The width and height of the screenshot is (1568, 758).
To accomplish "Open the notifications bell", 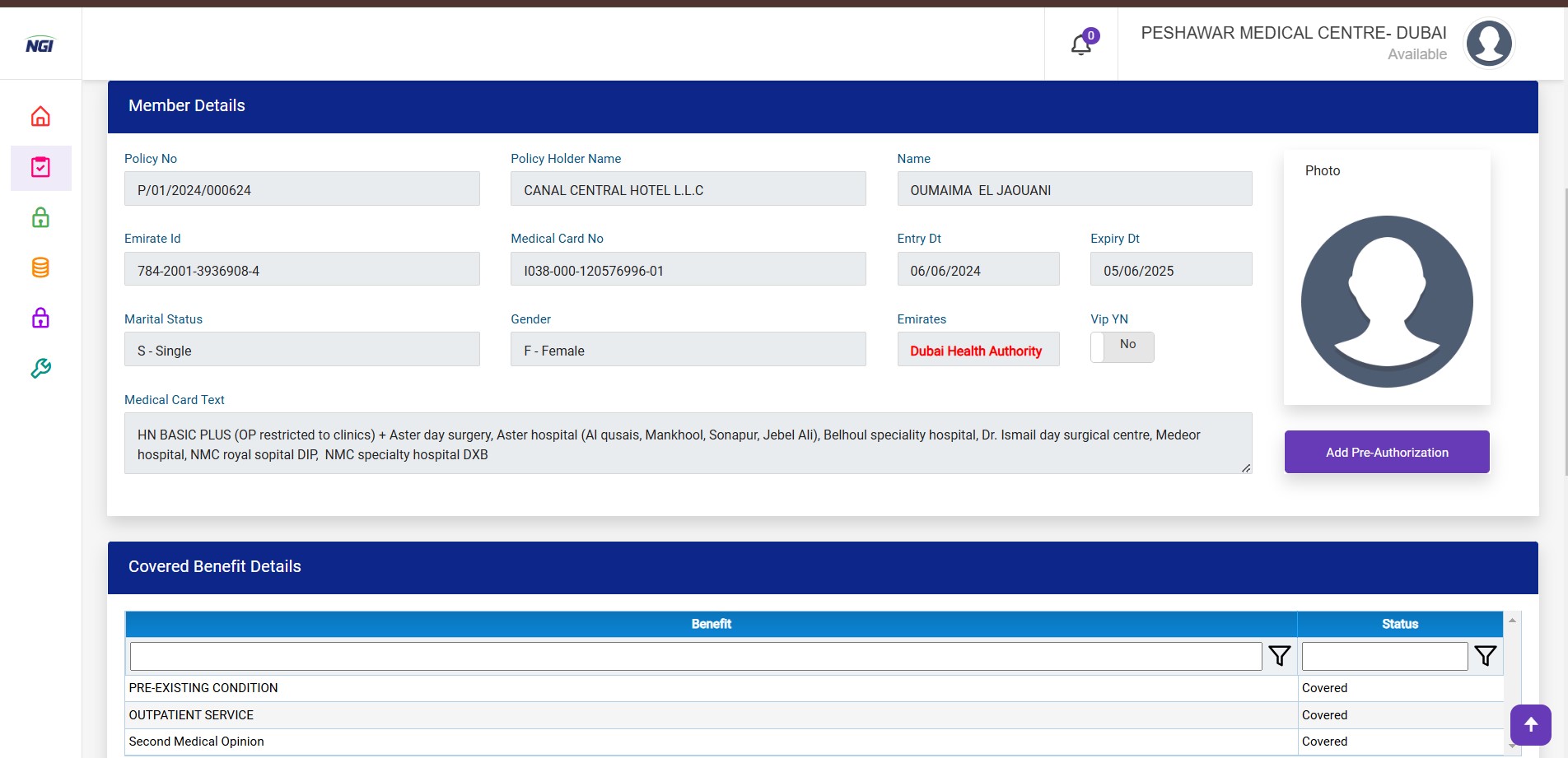I will tap(1081, 44).
